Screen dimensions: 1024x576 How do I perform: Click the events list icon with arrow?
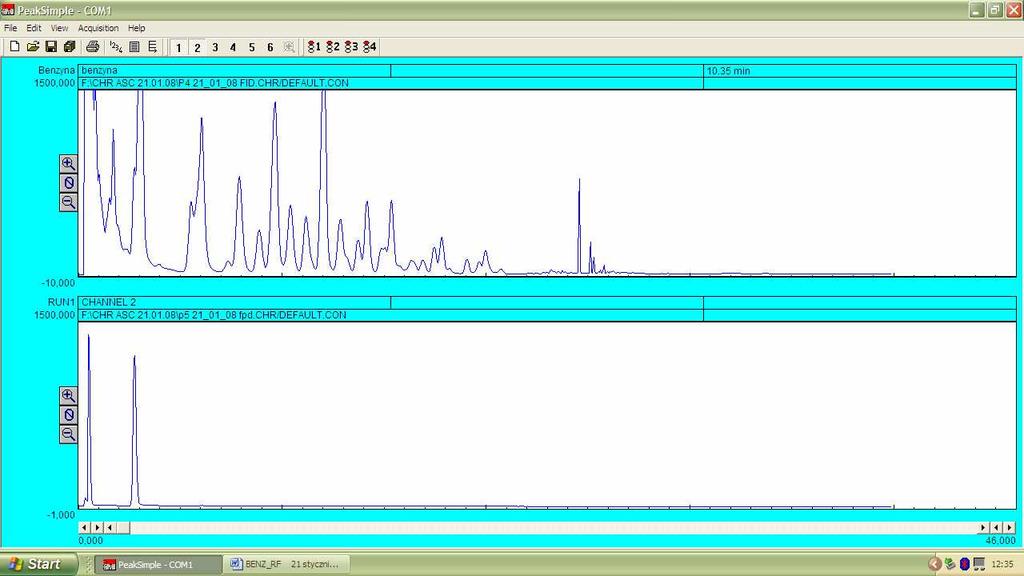coord(152,46)
